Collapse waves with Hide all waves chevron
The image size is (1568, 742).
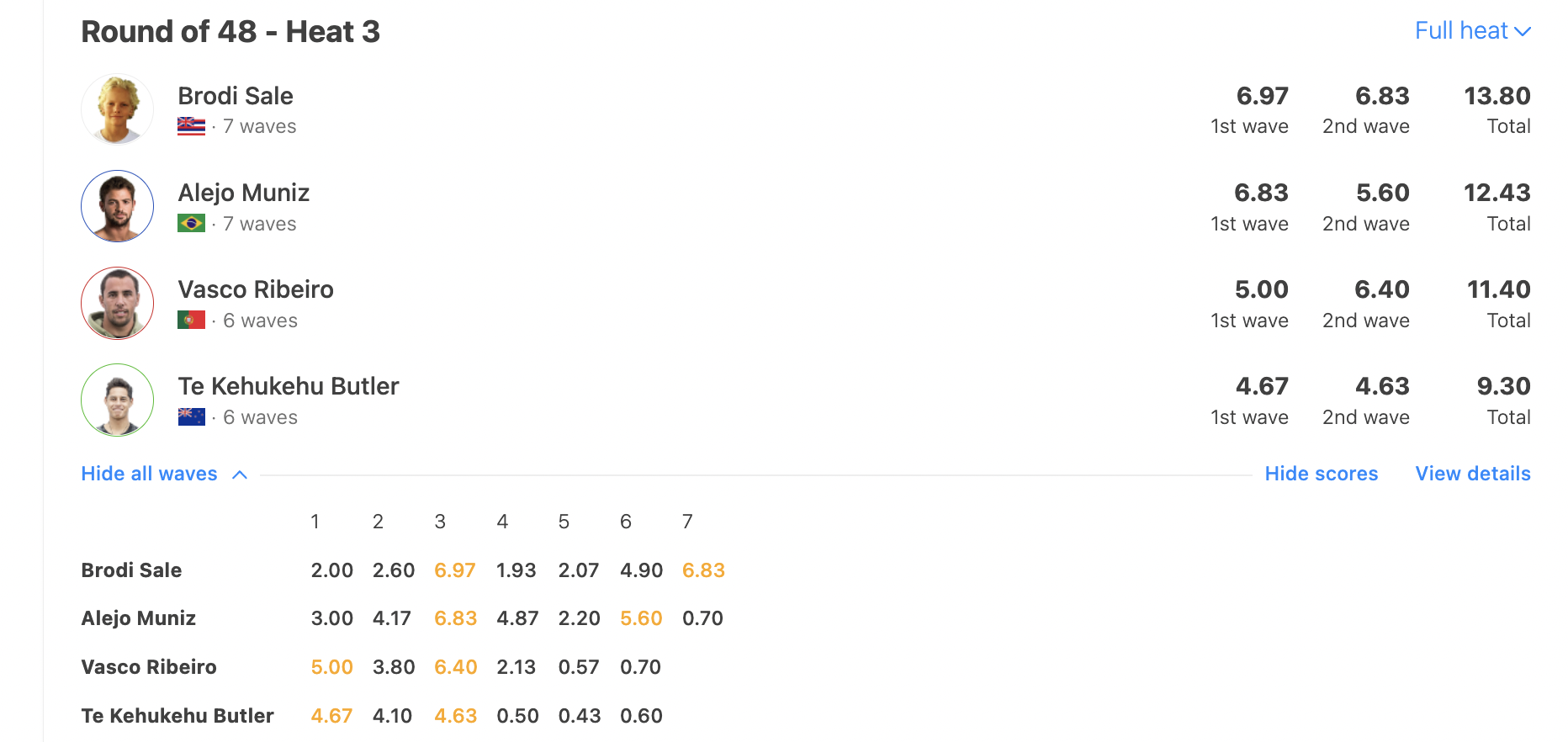[x=240, y=474]
